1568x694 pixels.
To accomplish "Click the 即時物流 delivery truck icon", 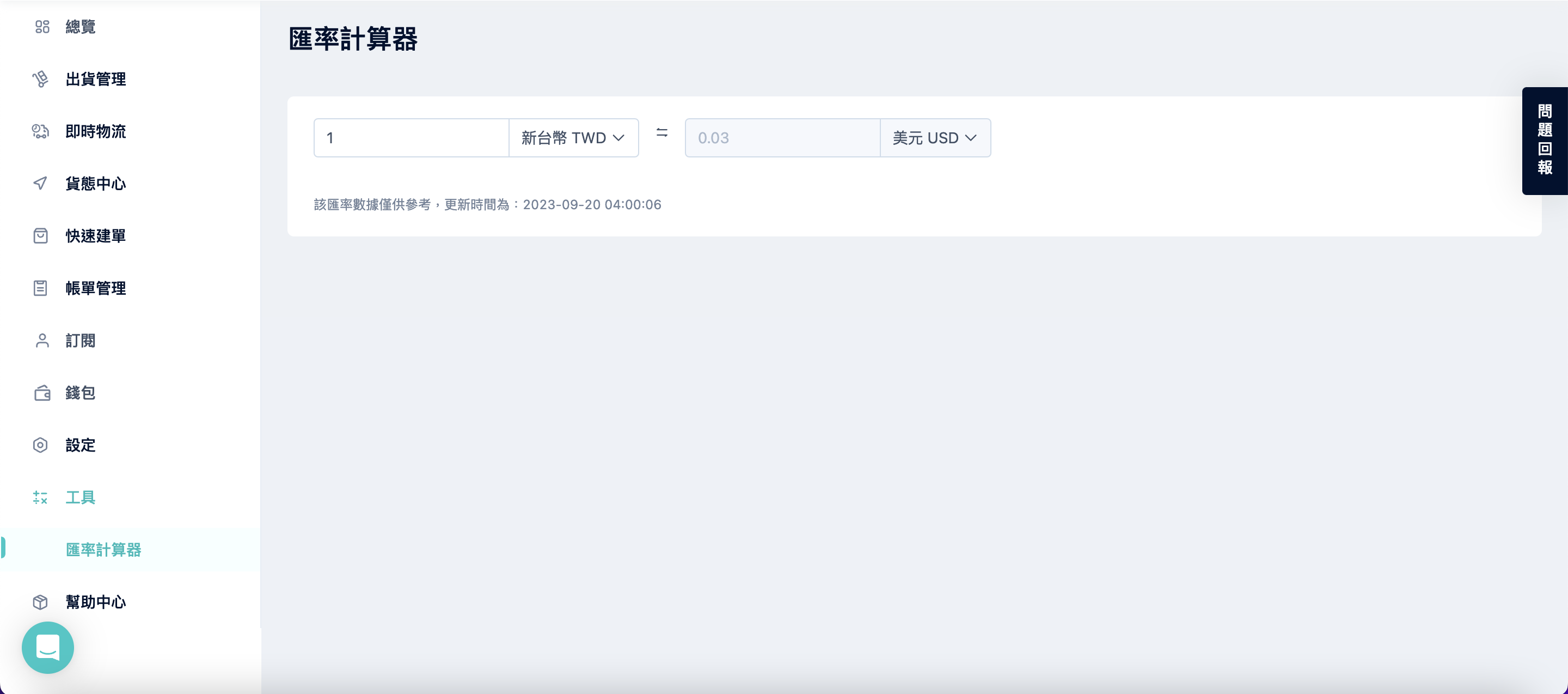I will coord(40,131).
